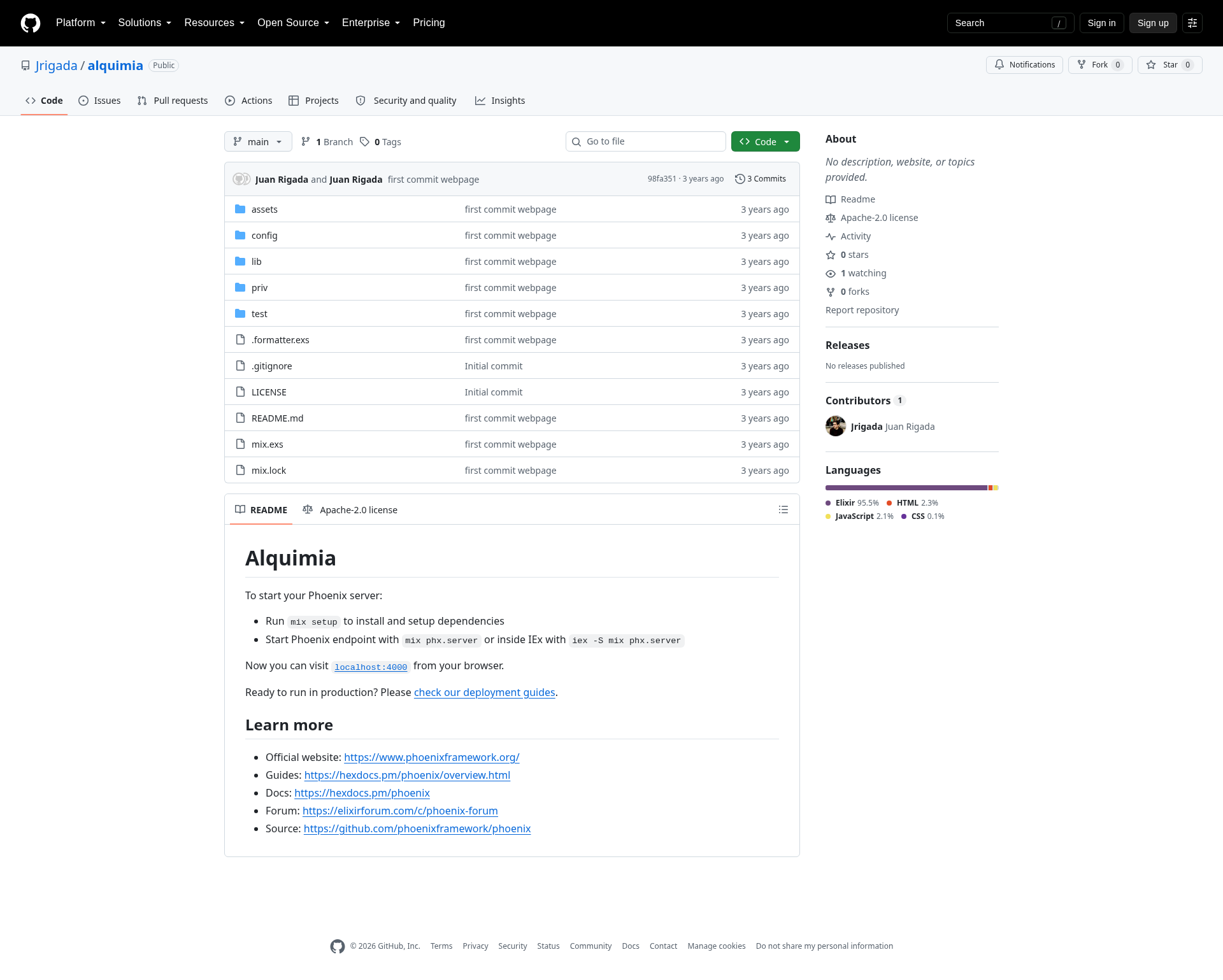1223x980 pixels.
Task: Click the file icon beside README.md
Action: pos(240,418)
